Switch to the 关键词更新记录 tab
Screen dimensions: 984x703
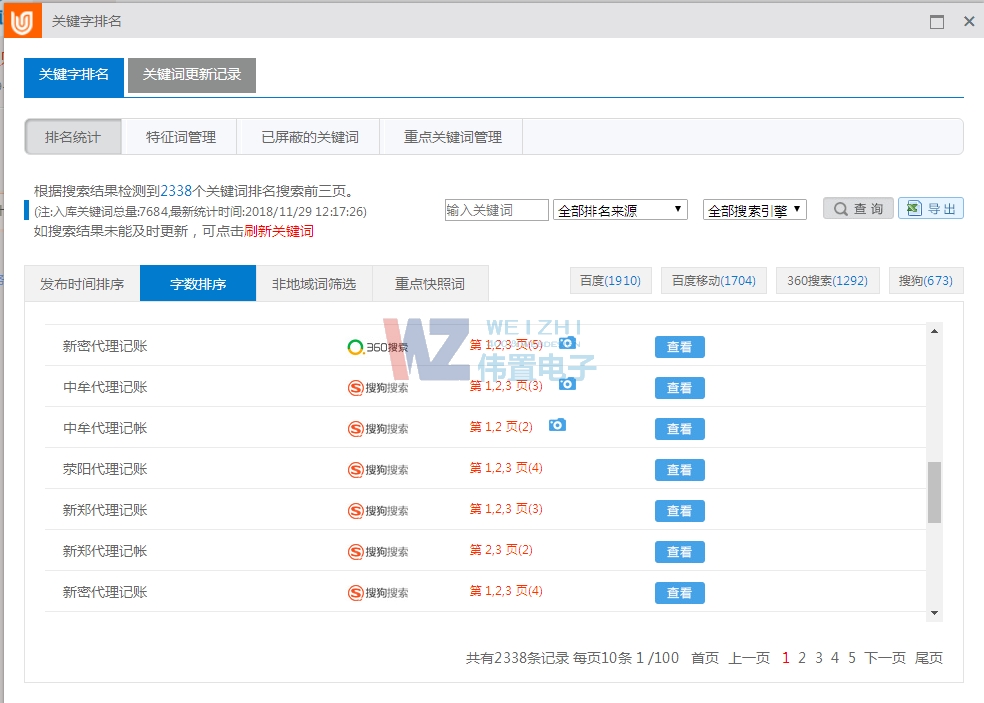[190, 76]
